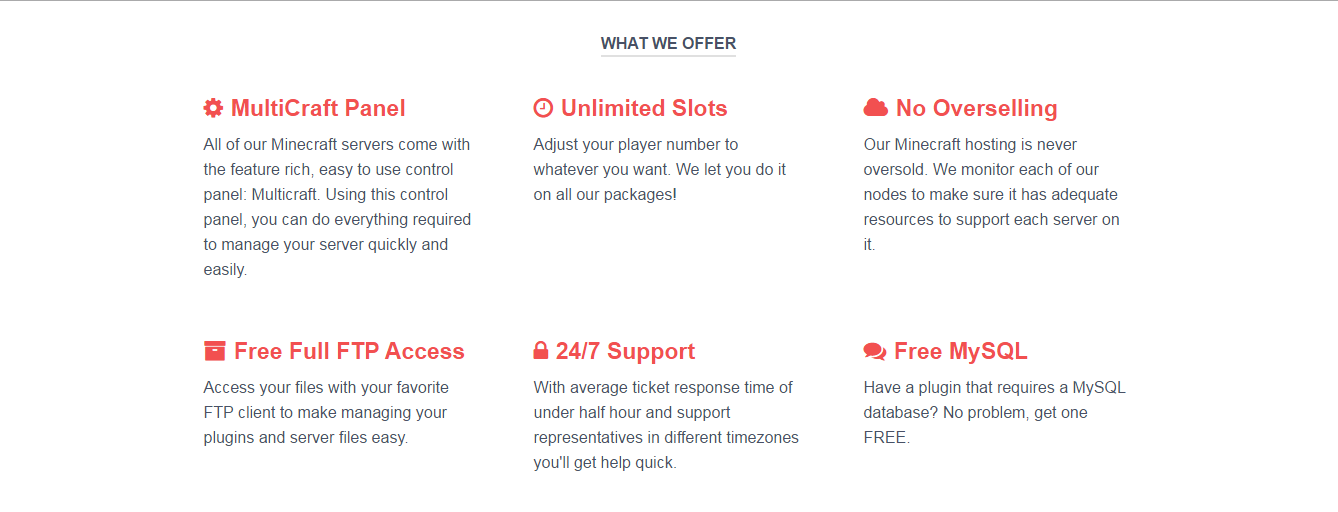
Task: Click the MultiCraft control panel description paragraph
Action: (337, 207)
